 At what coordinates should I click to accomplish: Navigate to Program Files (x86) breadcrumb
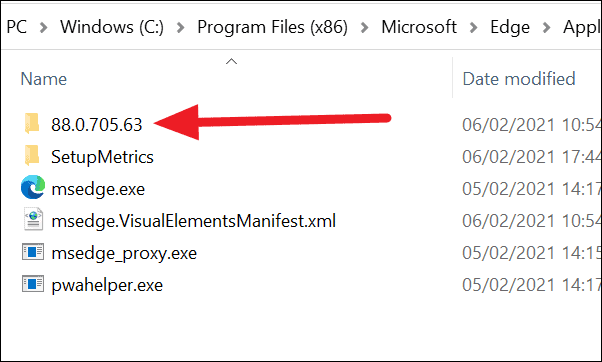(272, 27)
